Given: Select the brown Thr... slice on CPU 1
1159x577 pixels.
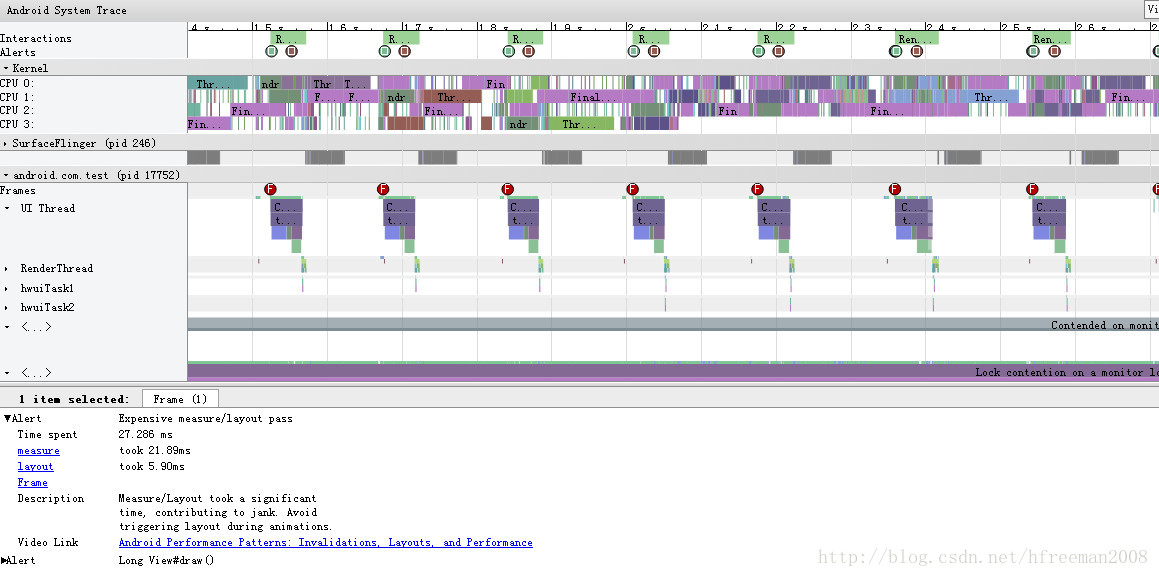Looking at the screenshot, I should [452, 97].
